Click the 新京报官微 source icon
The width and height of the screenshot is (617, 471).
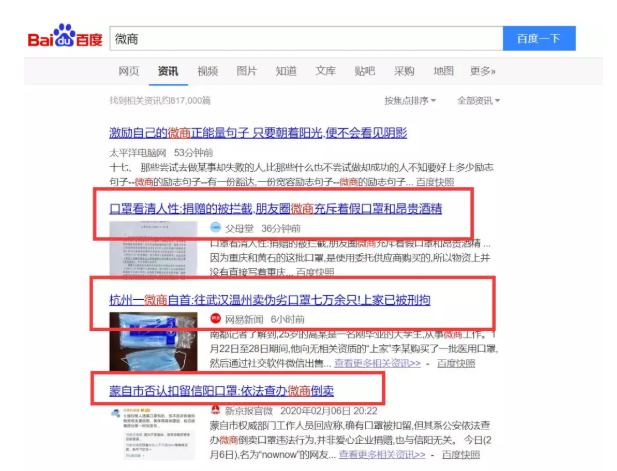coord(215,410)
